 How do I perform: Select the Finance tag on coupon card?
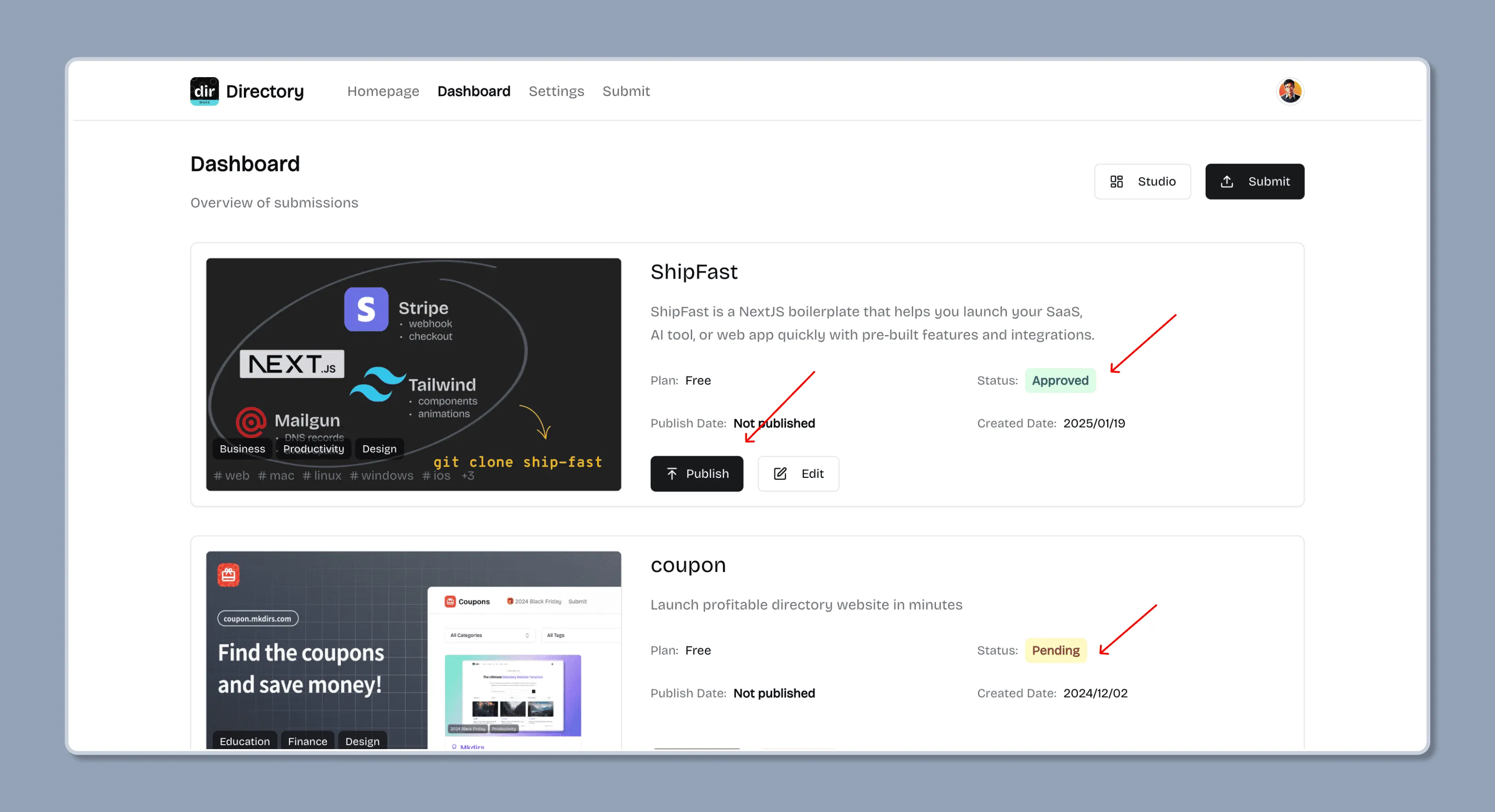coord(307,741)
